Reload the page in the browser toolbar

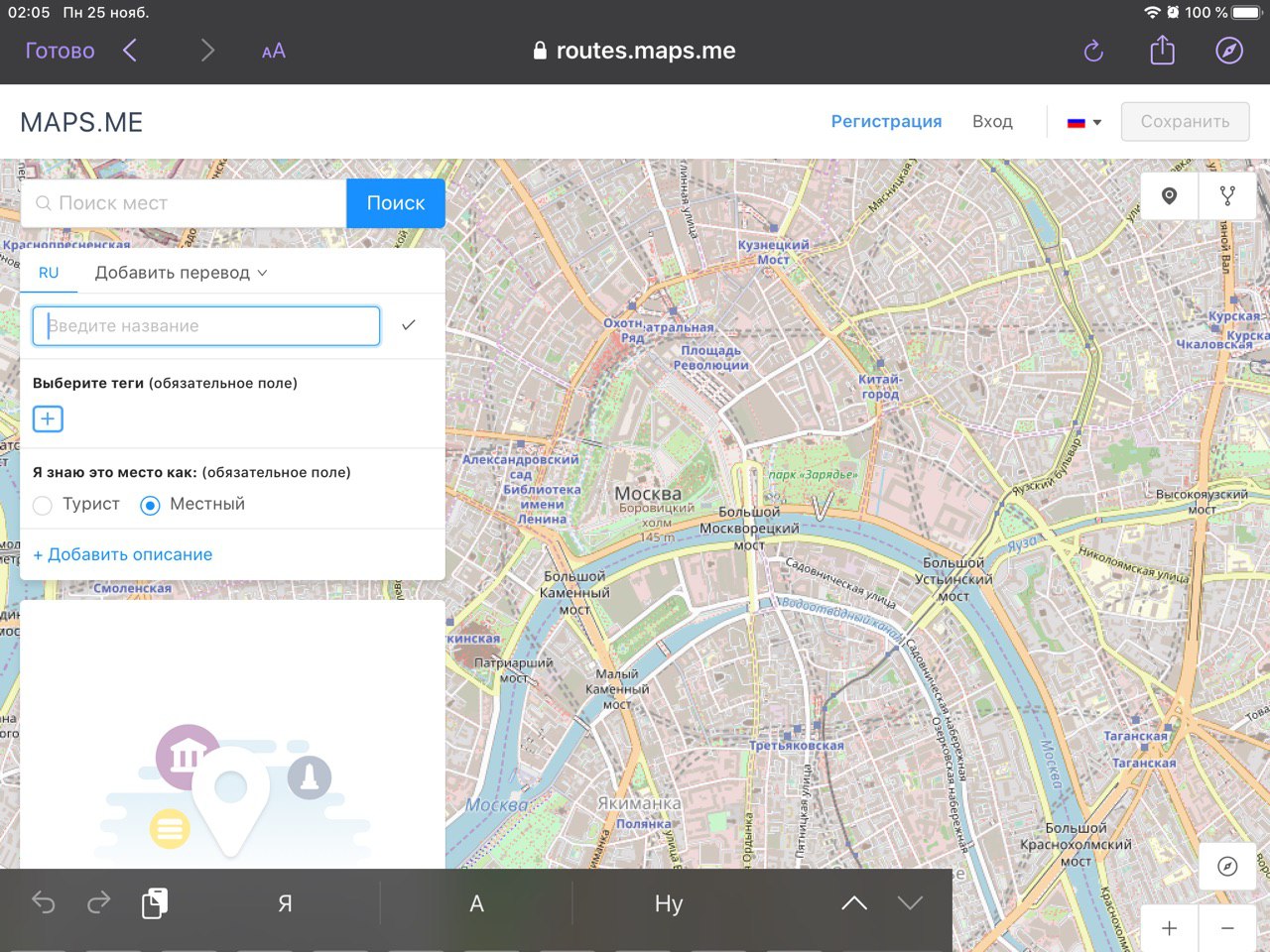pyautogui.click(x=1093, y=51)
